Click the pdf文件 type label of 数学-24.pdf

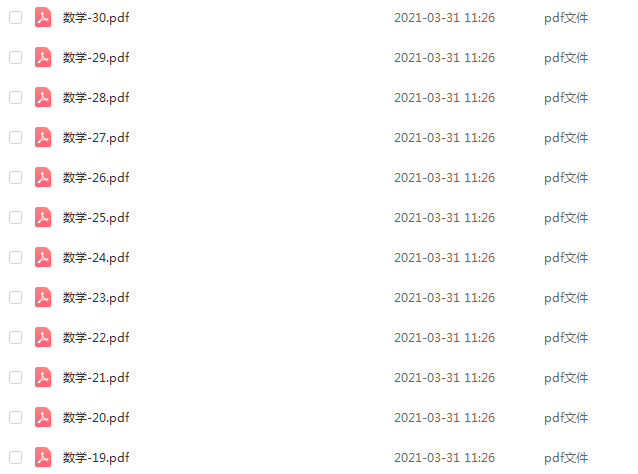(566, 258)
